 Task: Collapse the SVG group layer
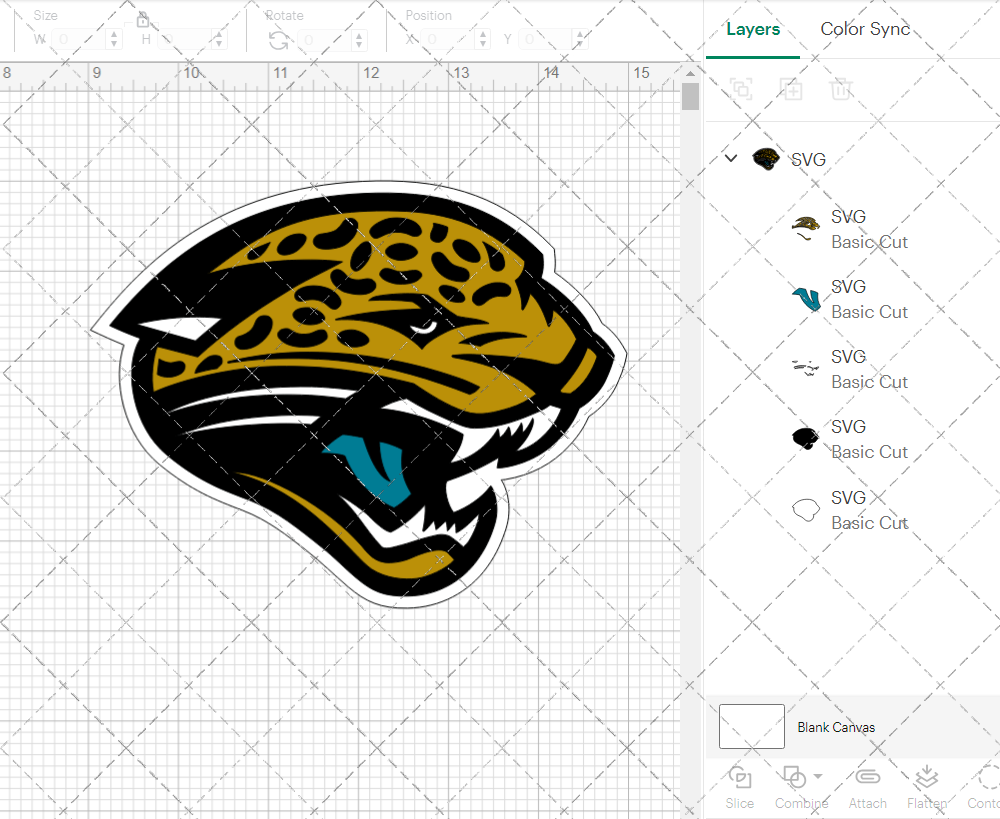click(731, 158)
